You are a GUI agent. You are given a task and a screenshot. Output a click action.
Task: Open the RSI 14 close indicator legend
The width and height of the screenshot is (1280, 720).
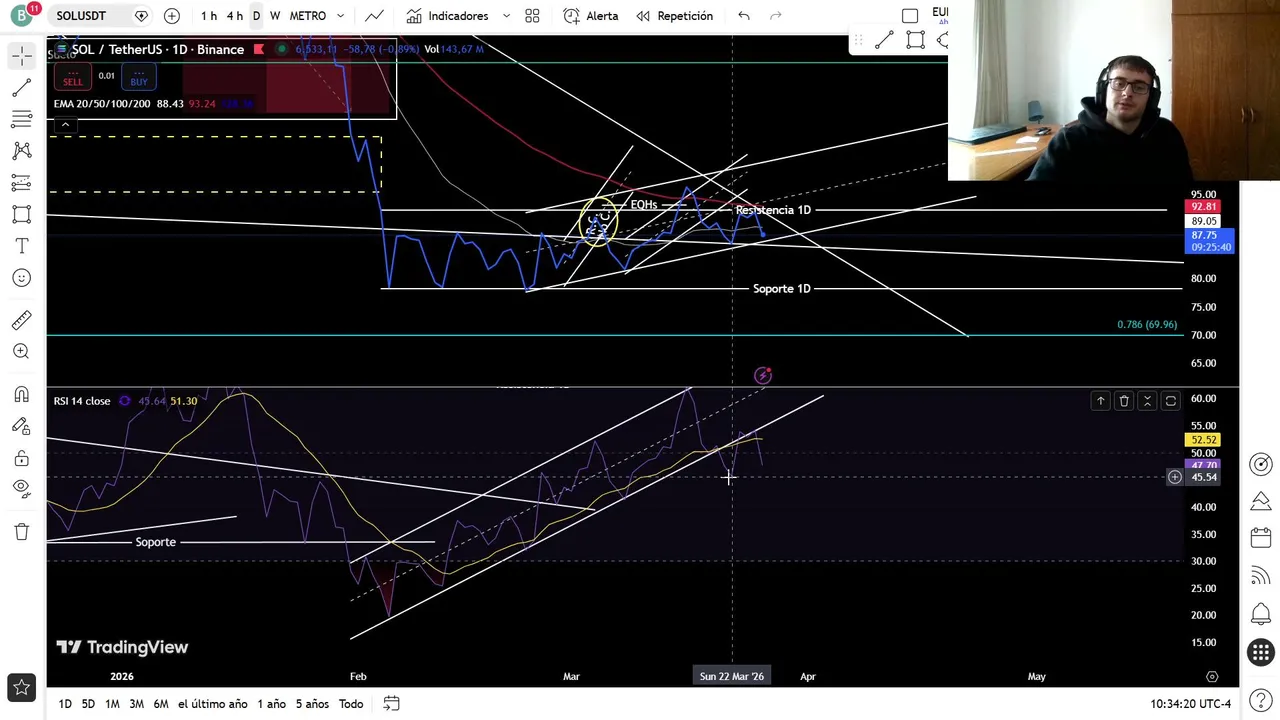(x=82, y=401)
